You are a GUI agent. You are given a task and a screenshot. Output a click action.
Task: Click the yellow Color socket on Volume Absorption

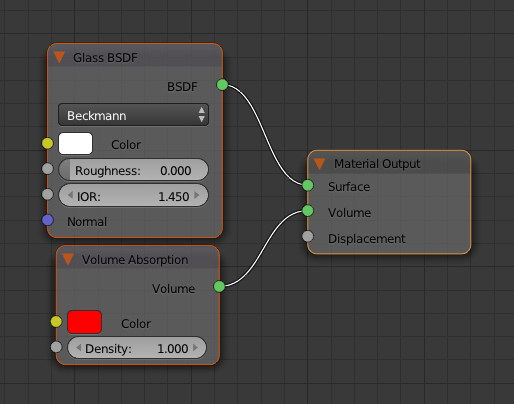[56, 322]
